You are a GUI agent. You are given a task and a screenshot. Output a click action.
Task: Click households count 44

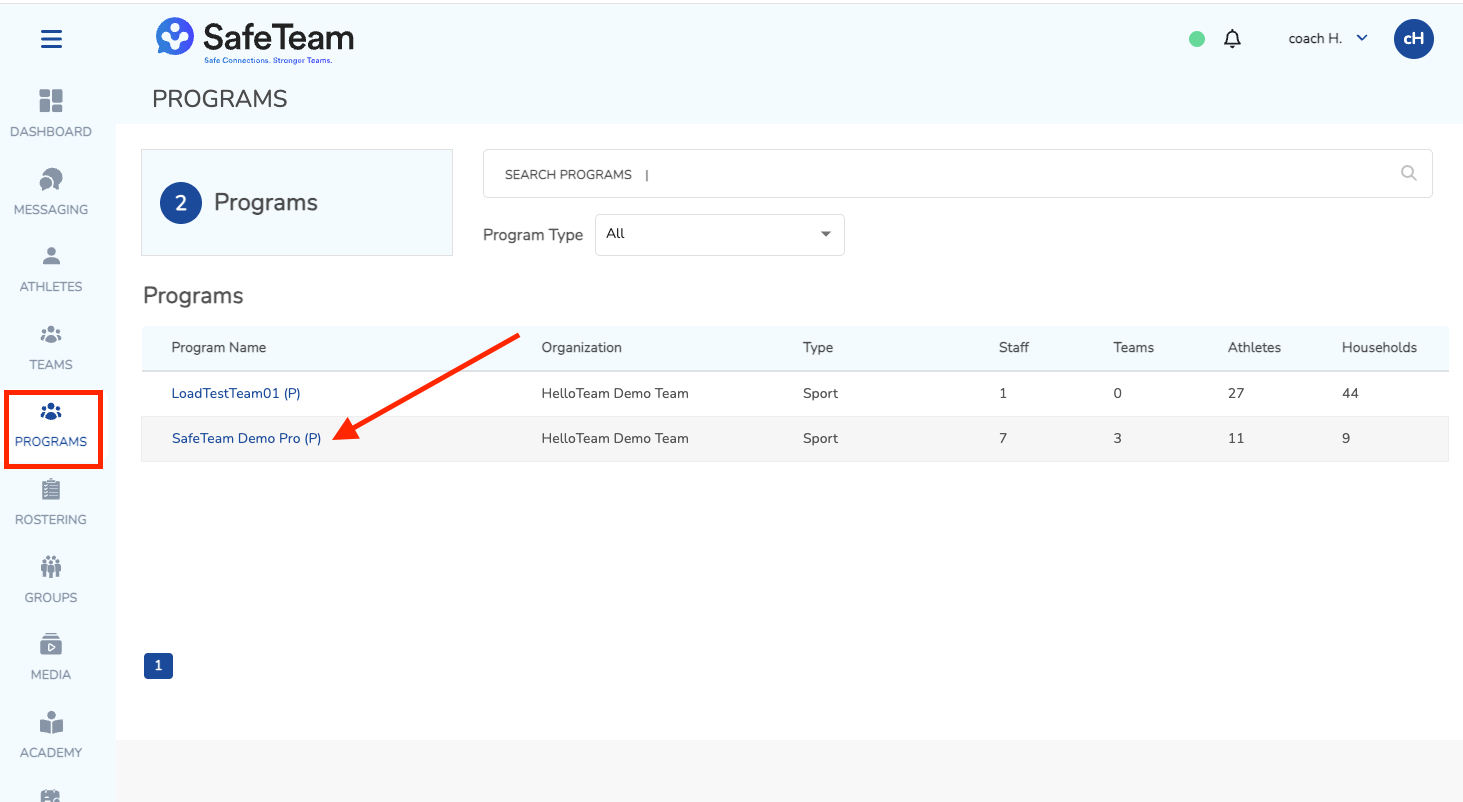(1350, 393)
